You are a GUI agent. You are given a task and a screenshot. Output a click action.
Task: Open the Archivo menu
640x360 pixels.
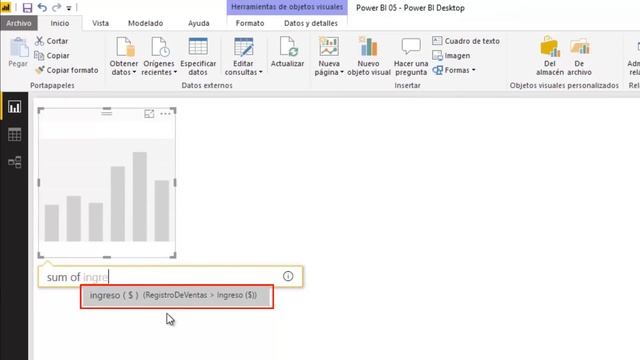pyautogui.click(x=19, y=23)
